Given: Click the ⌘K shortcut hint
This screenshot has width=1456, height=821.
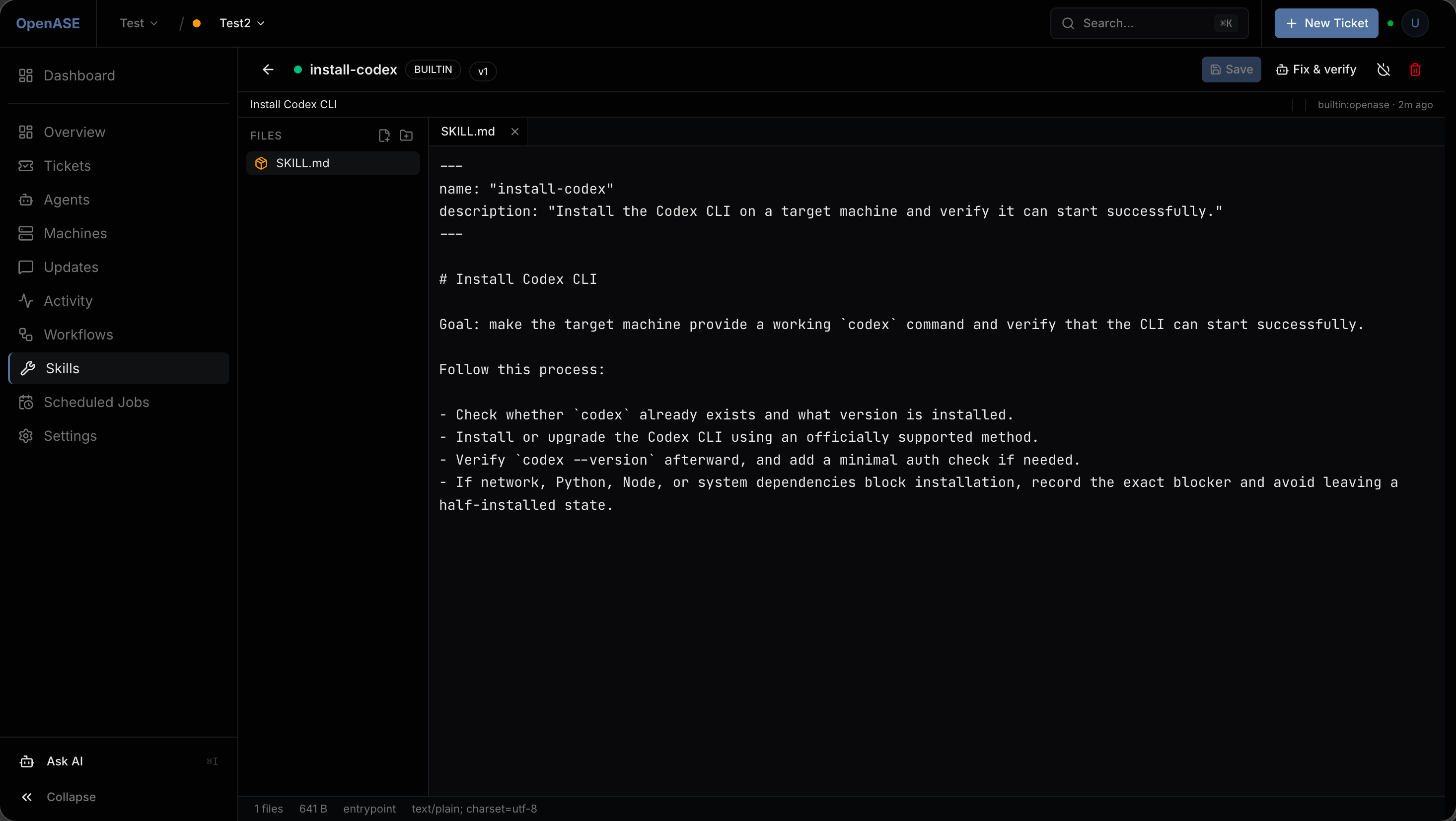Looking at the screenshot, I should click(x=1226, y=23).
